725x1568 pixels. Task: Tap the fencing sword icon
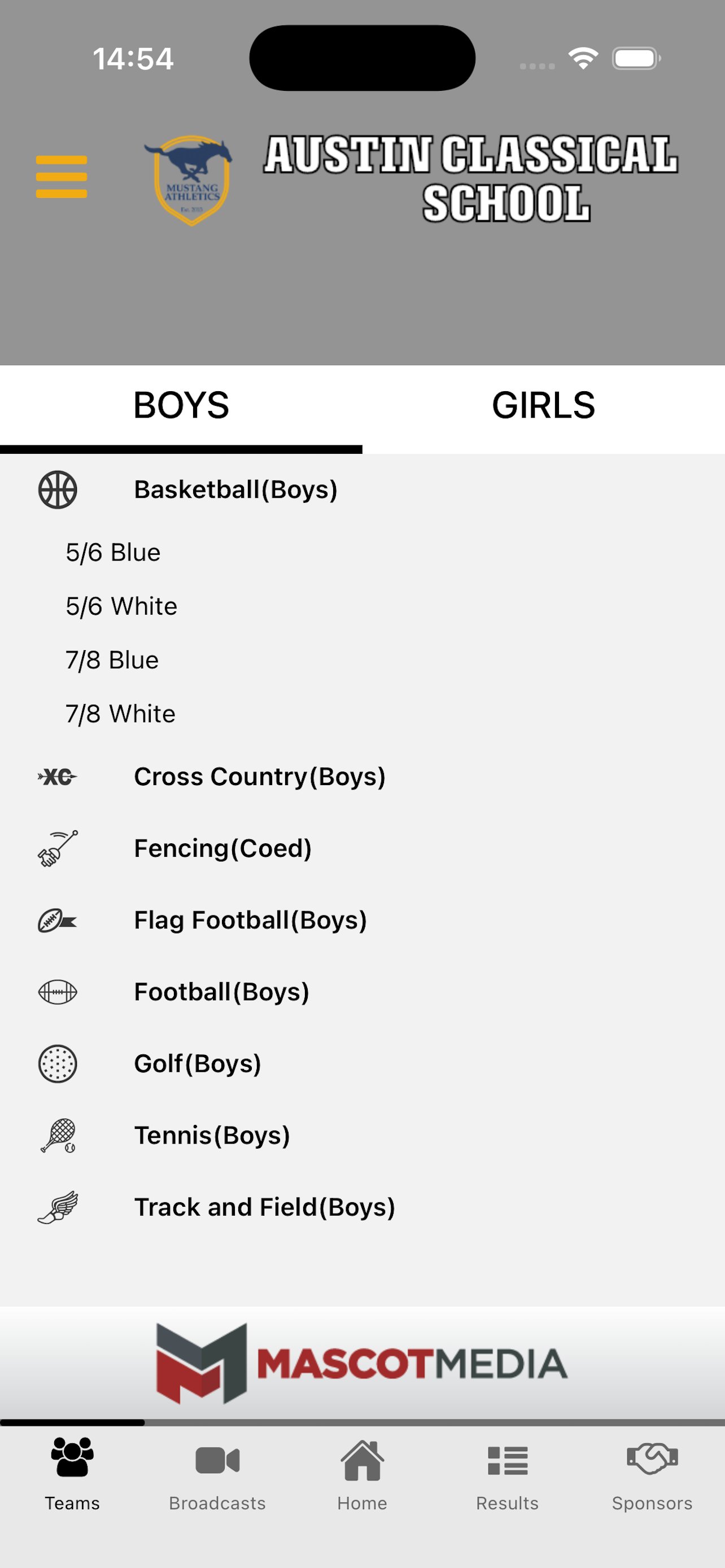pos(58,848)
